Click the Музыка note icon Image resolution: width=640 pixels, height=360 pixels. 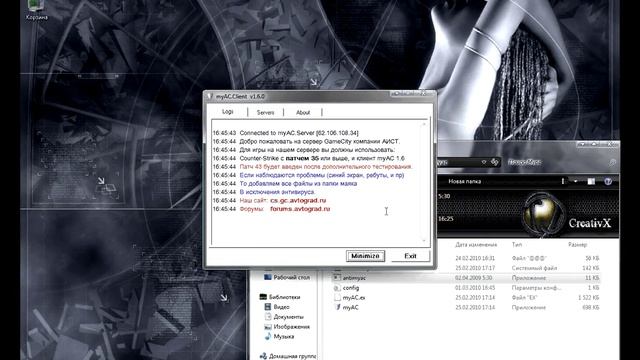click(268, 336)
